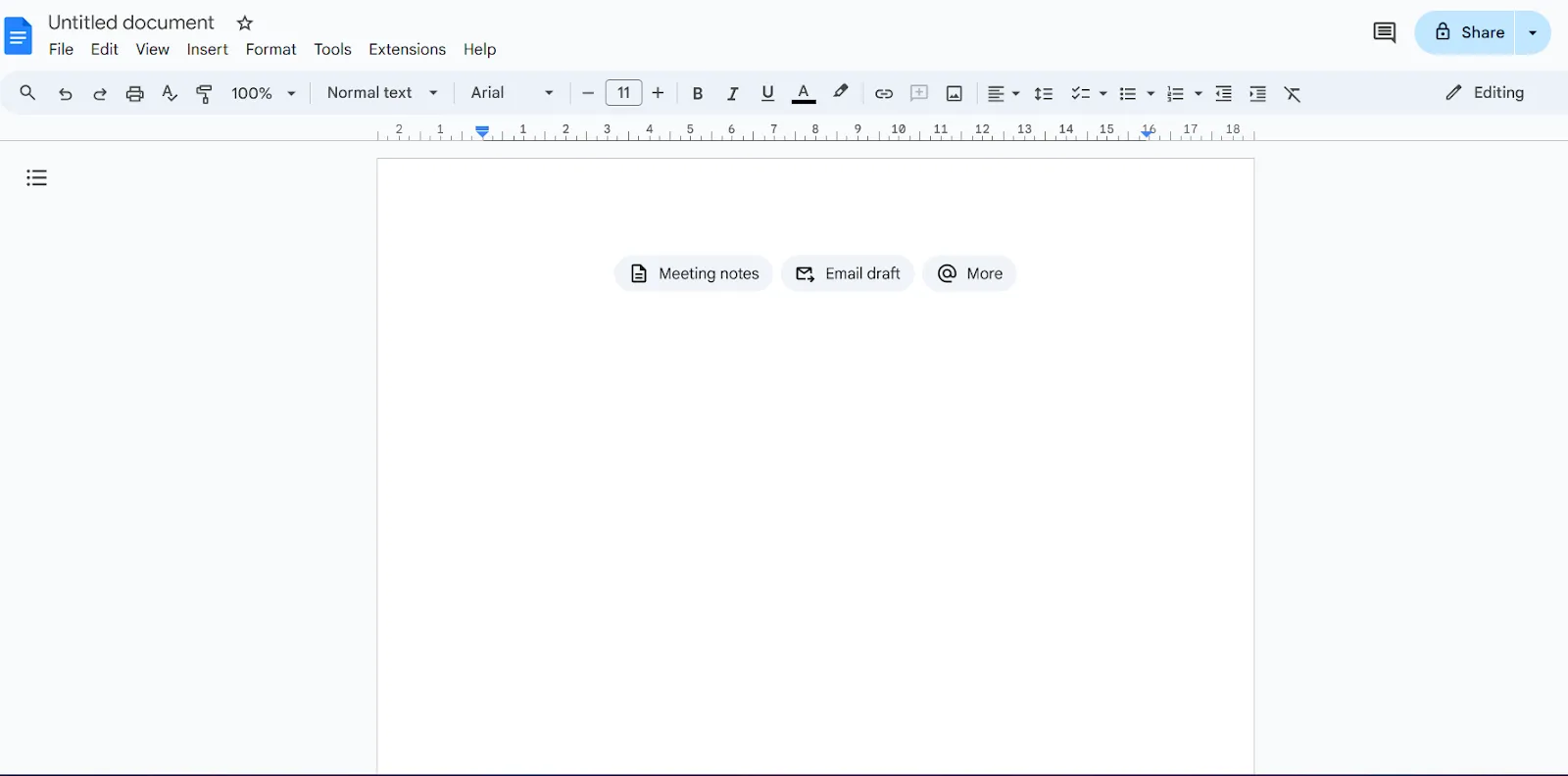
Task: Redo the last action
Action: 100,94
